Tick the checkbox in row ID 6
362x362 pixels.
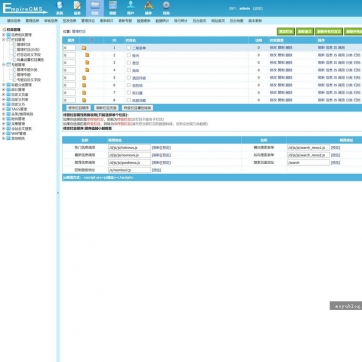coord(128,85)
